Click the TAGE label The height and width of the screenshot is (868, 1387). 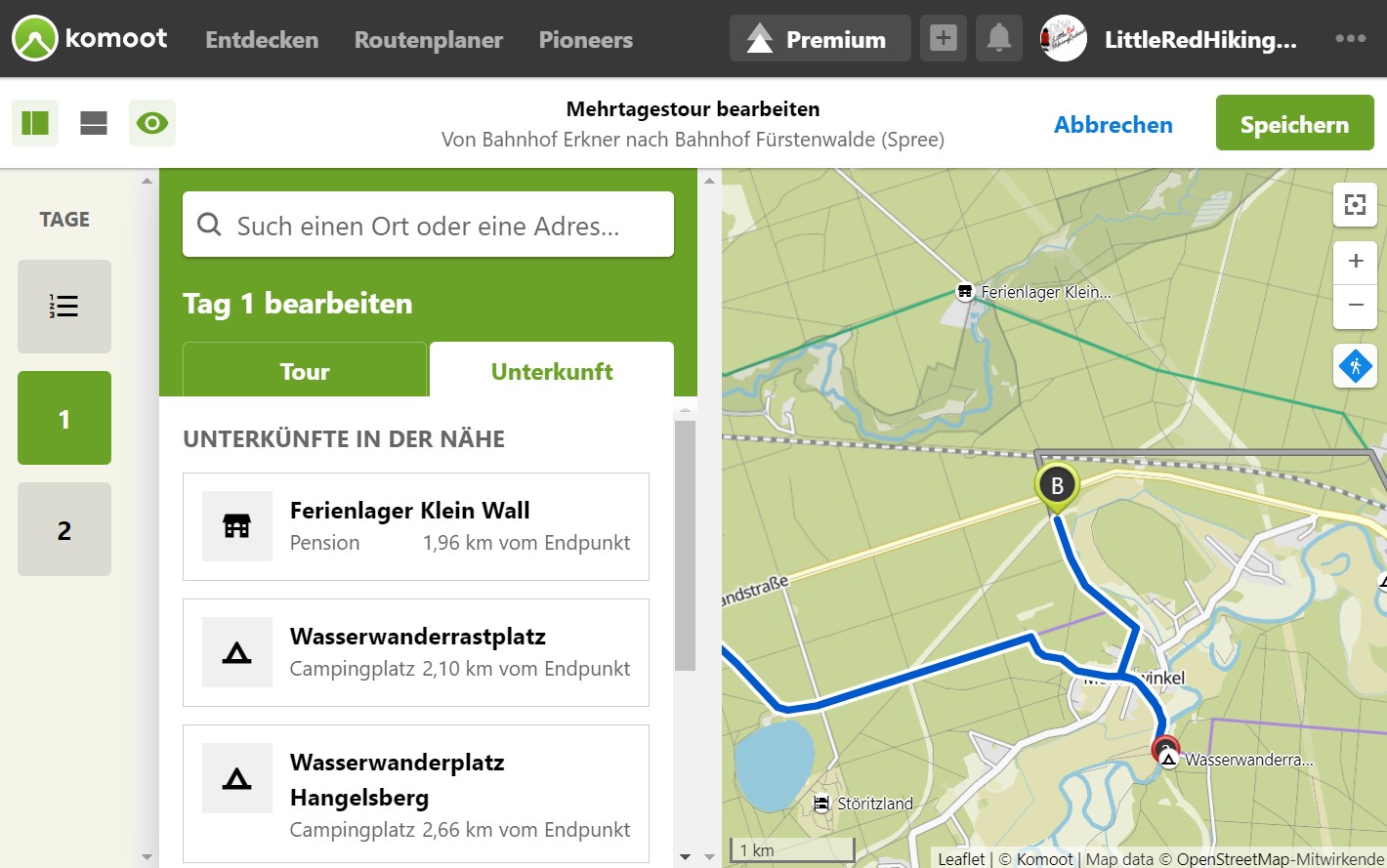pyautogui.click(x=64, y=220)
